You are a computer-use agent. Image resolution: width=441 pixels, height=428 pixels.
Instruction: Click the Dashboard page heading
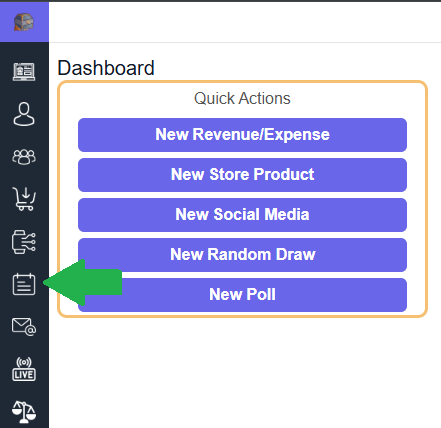coord(106,68)
